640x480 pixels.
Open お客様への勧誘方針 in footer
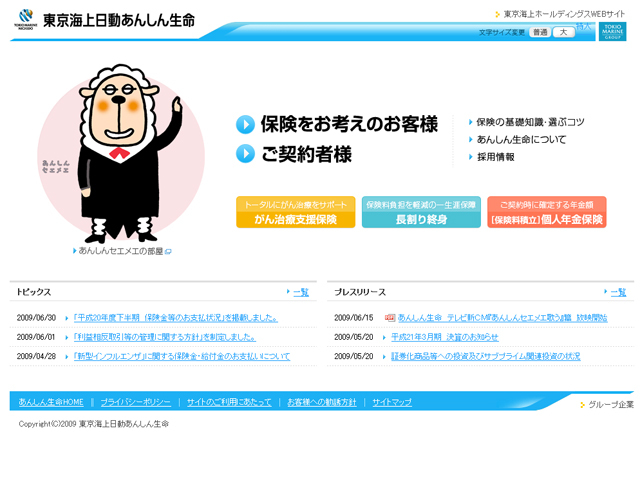[322, 402]
